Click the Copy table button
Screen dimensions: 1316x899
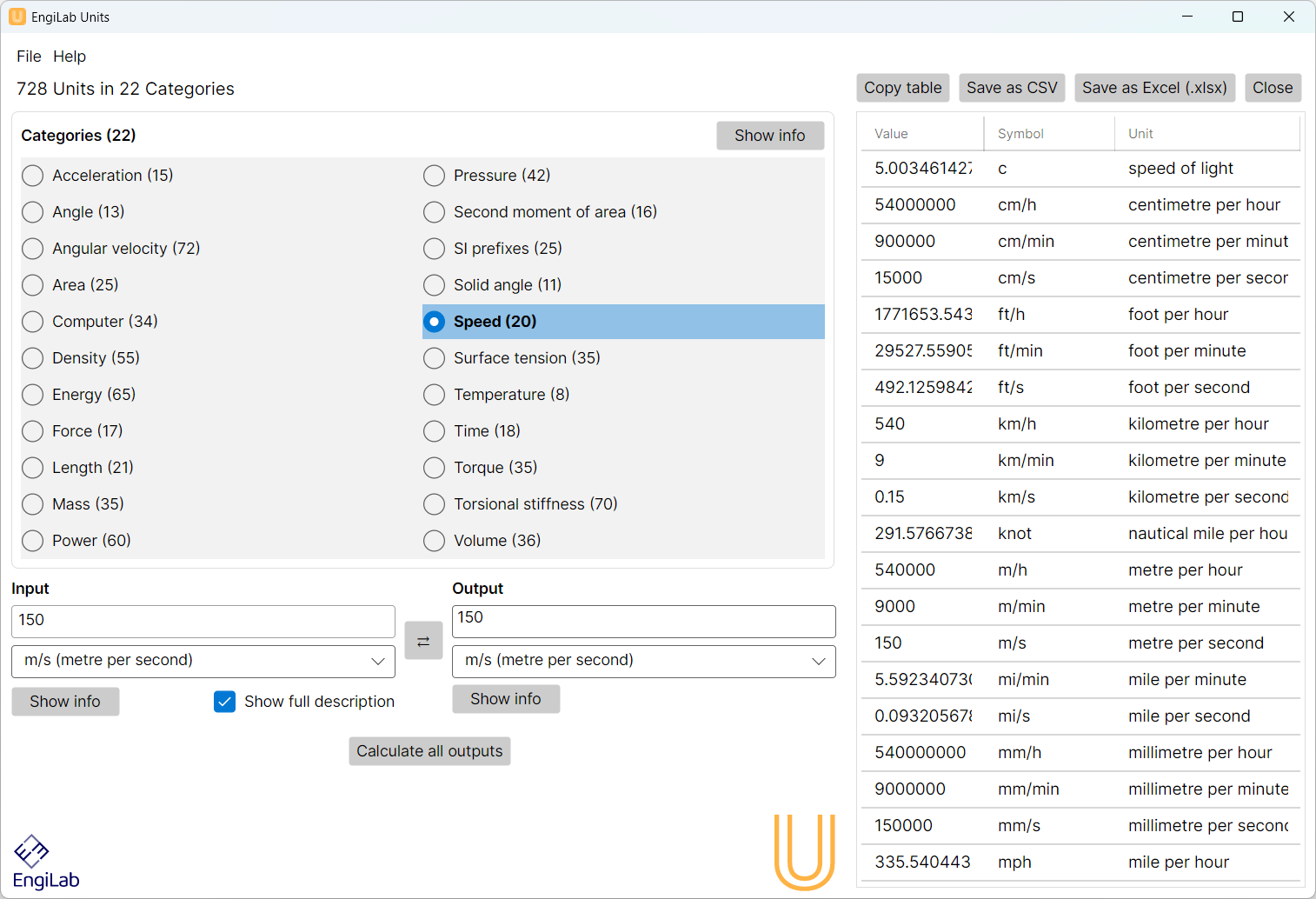[x=902, y=88]
